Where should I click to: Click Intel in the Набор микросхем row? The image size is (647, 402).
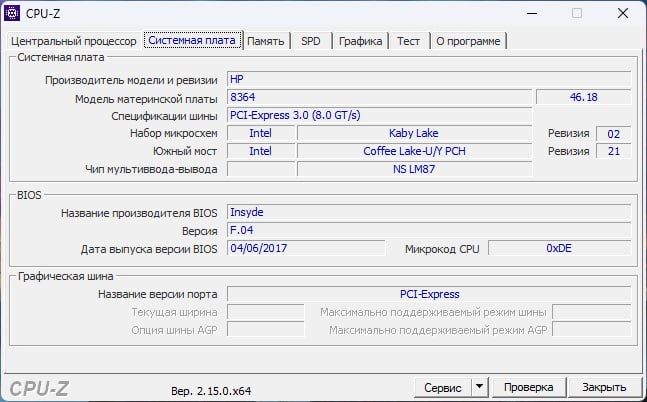coord(260,133)
